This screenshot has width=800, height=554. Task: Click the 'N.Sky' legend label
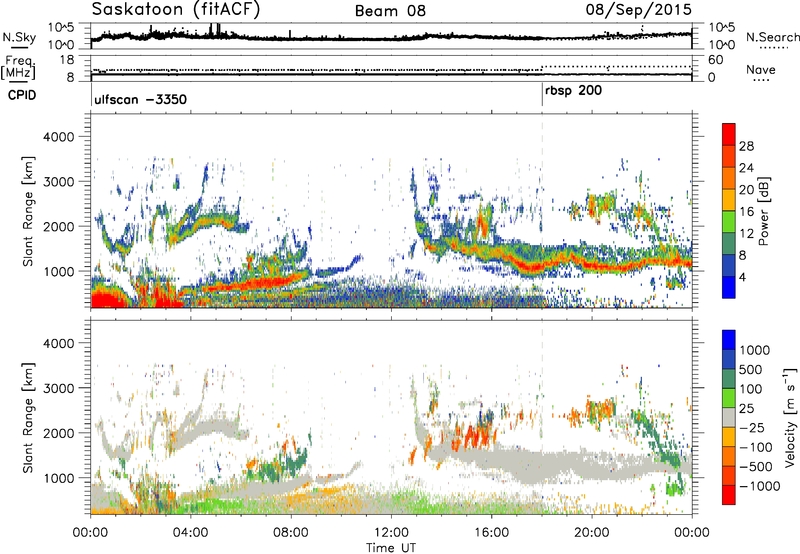pyautogui.click(x=19, y=37)
